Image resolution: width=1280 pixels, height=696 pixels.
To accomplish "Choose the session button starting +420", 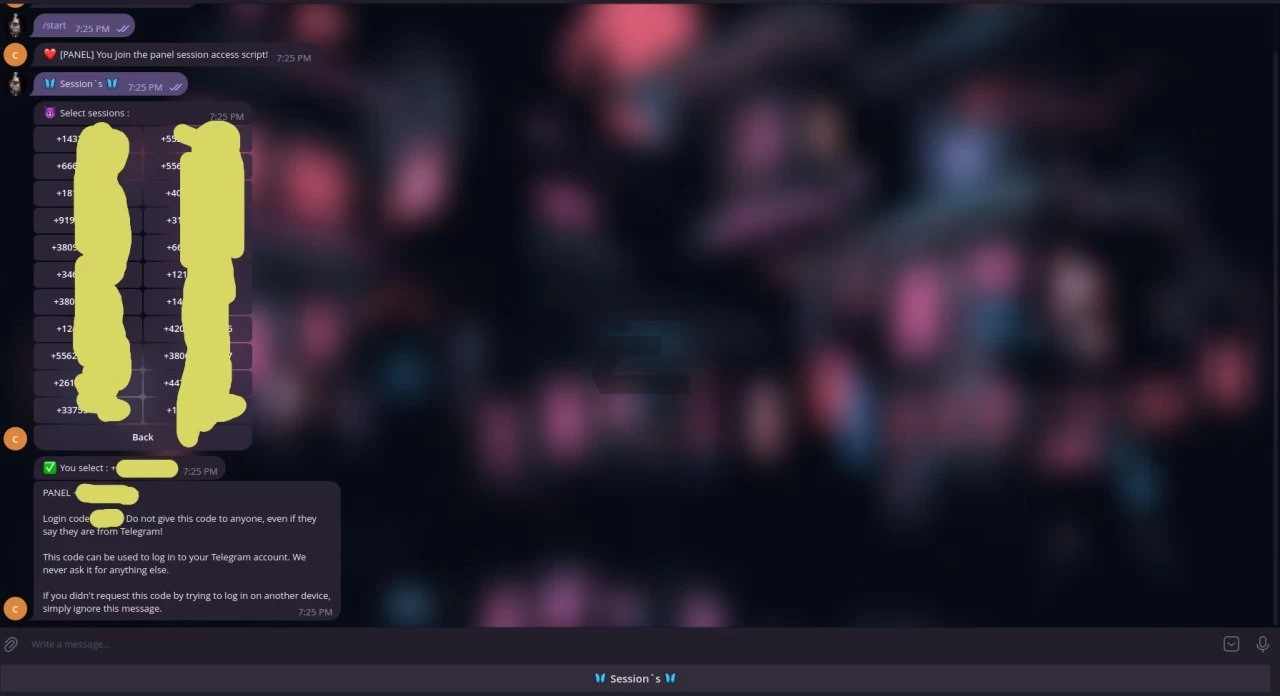I will click(x=198, y=329).
